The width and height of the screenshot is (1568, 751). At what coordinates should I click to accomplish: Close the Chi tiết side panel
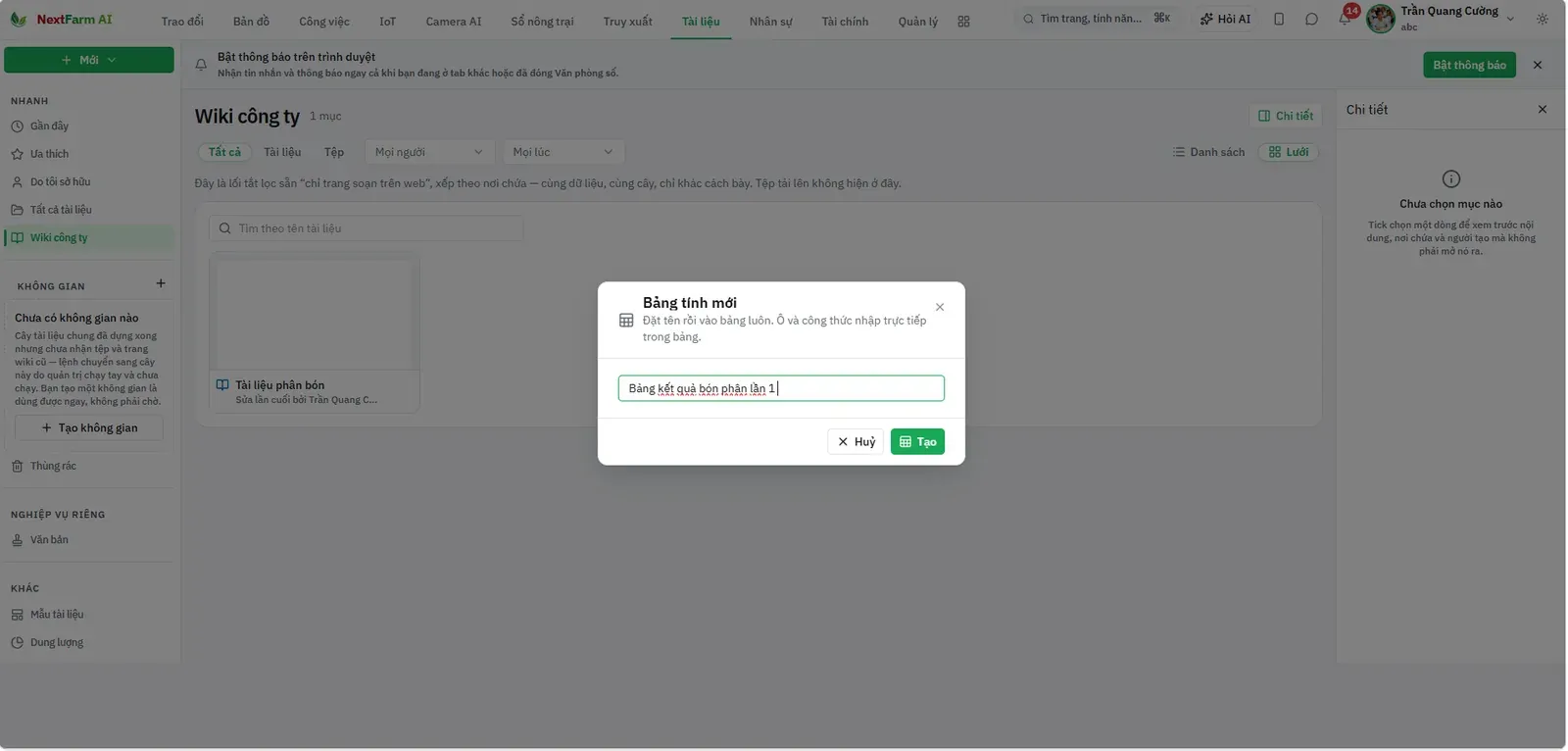point(1543,109)
